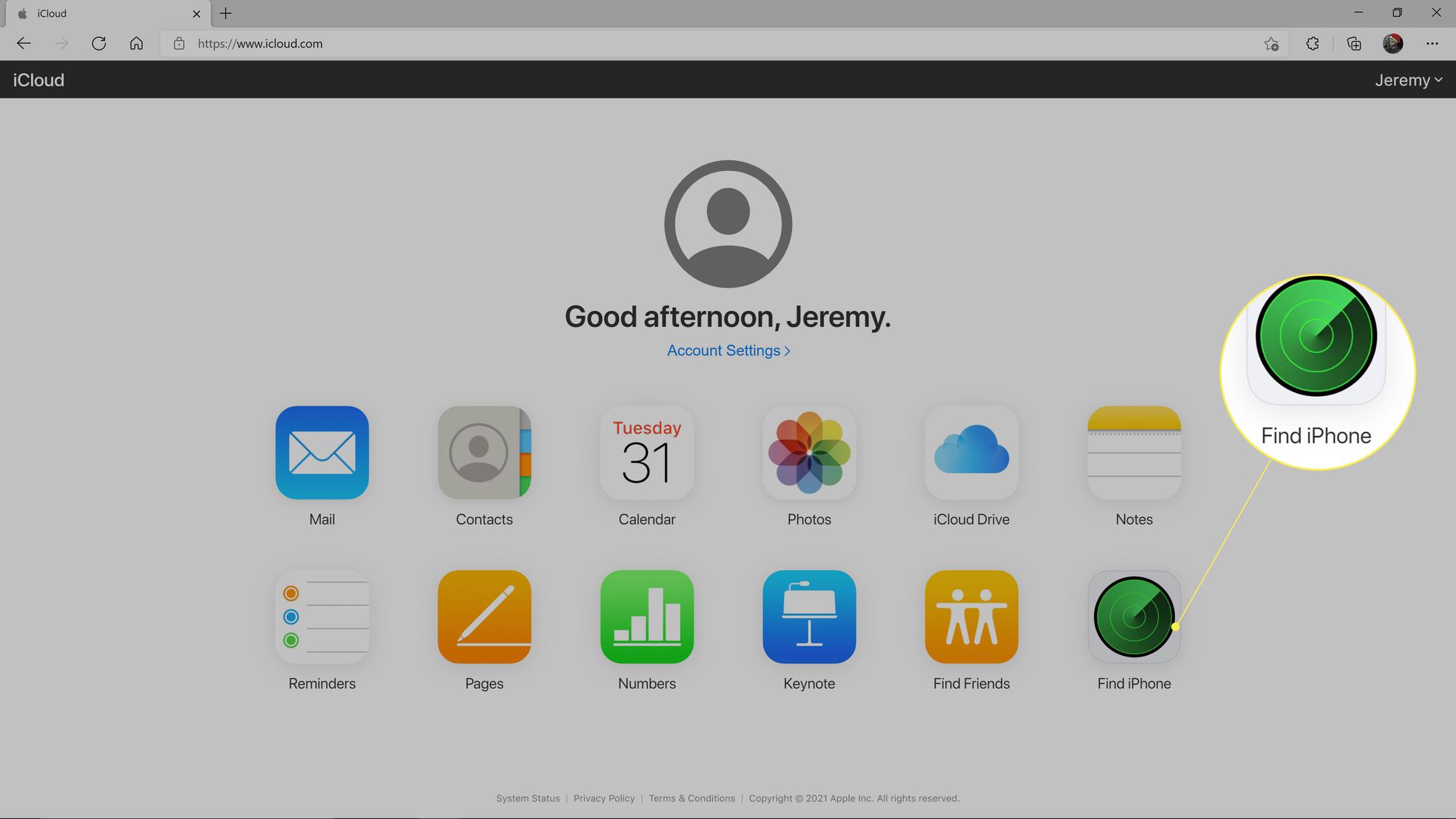Screen dimensions: 1456x819
Task: Click the System Status link
Action: tap(528, 798)
